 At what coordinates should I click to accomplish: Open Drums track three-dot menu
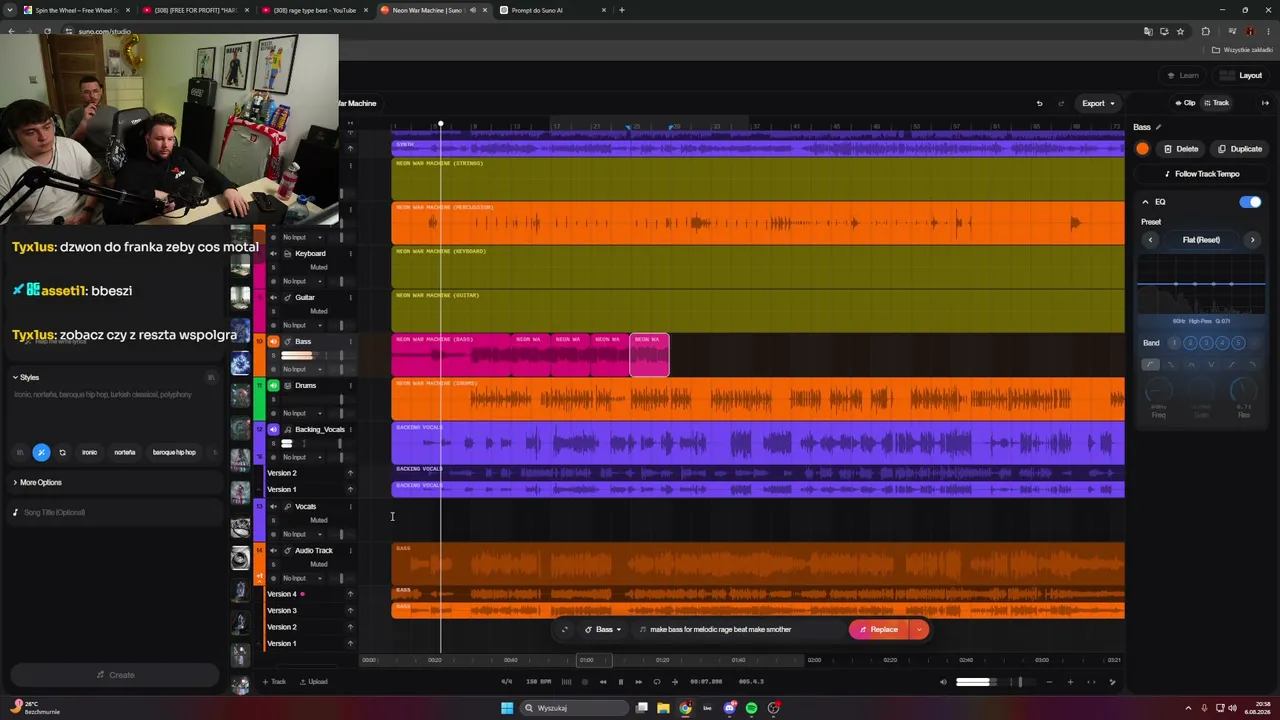tap(350, 386)
